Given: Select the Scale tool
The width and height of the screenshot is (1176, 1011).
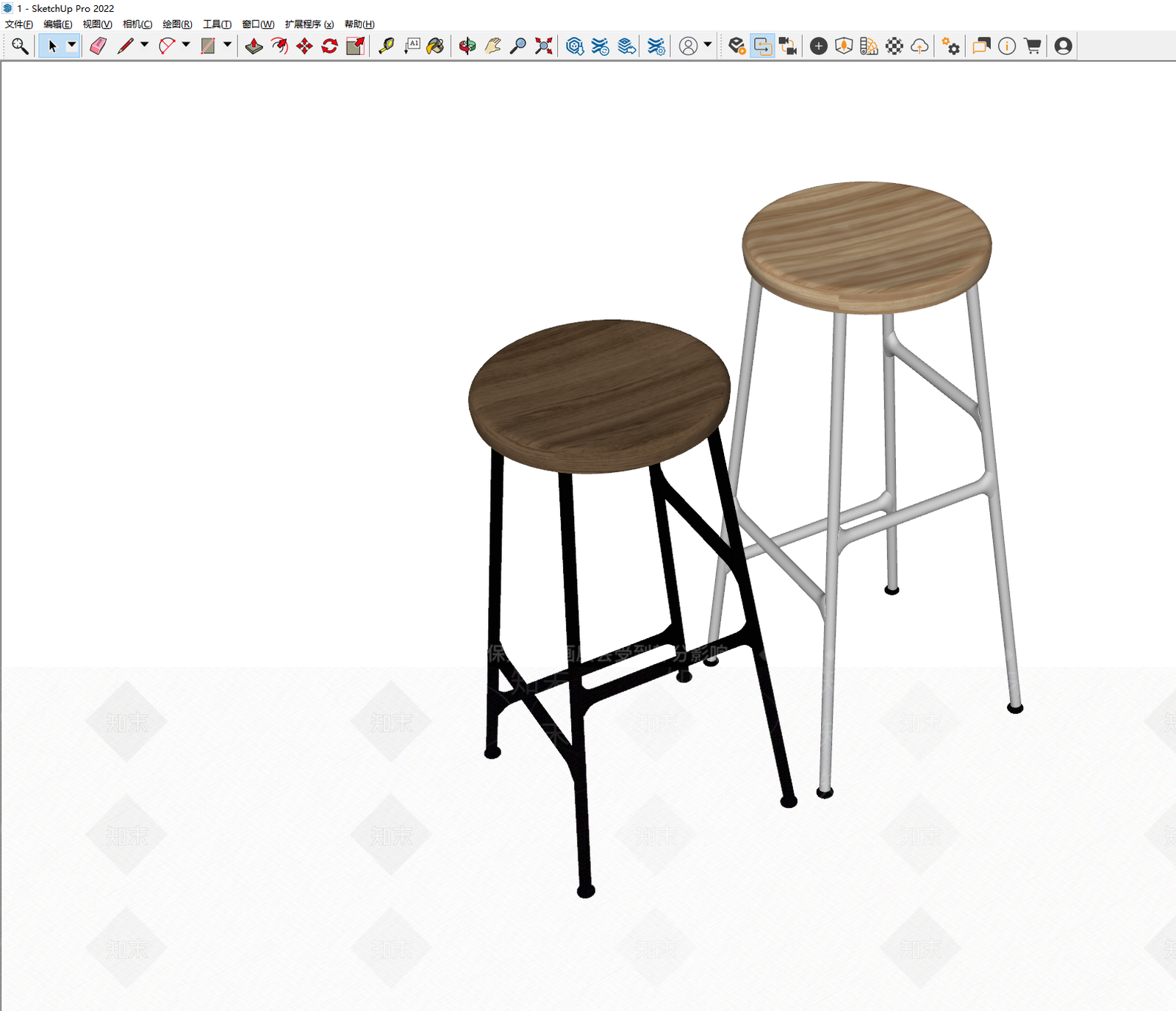Looking at the screenshot, I should tap(355, 46).
